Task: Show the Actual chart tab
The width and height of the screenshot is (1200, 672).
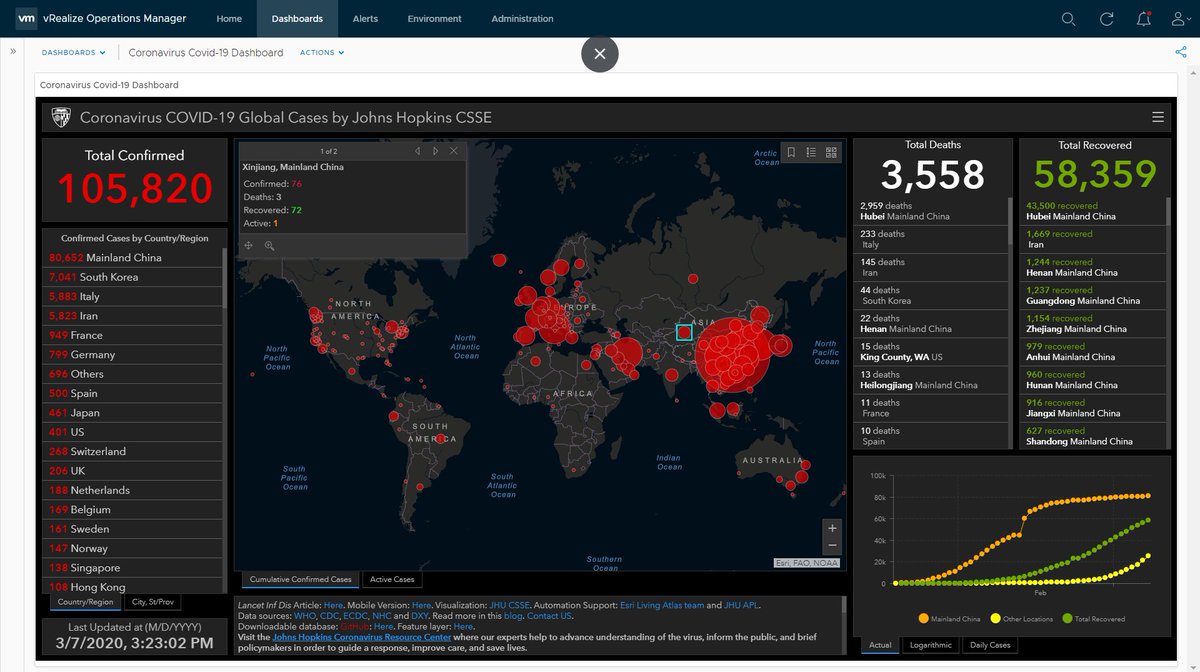Action: click(880, 645)
